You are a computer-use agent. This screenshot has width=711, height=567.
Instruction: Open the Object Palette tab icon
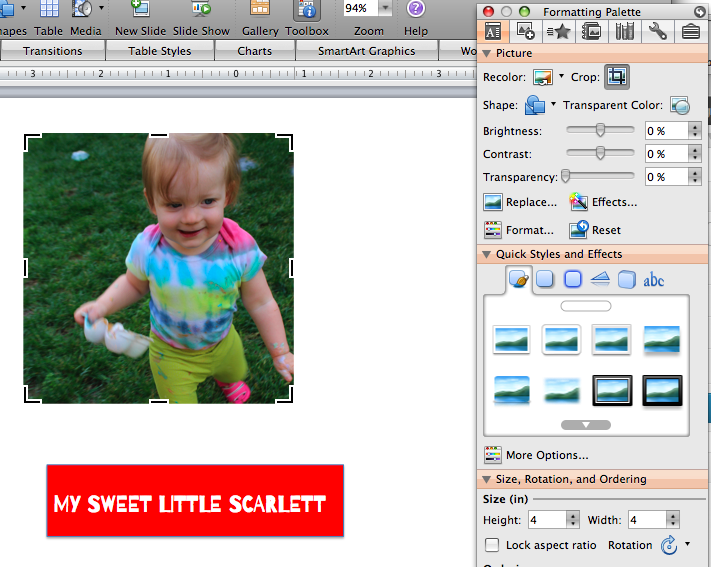[524, 31]
